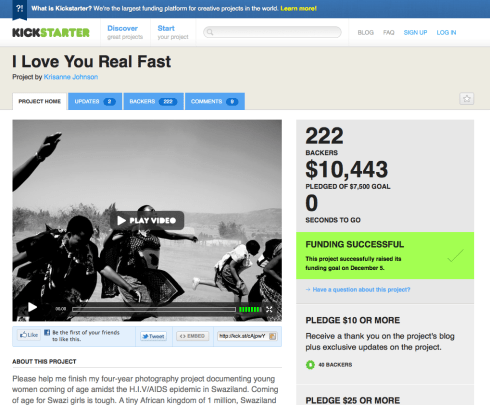The width and height of the screenshot is (490, 405).
Task: Click the star icon to favorite project
Action: point(467,99)
